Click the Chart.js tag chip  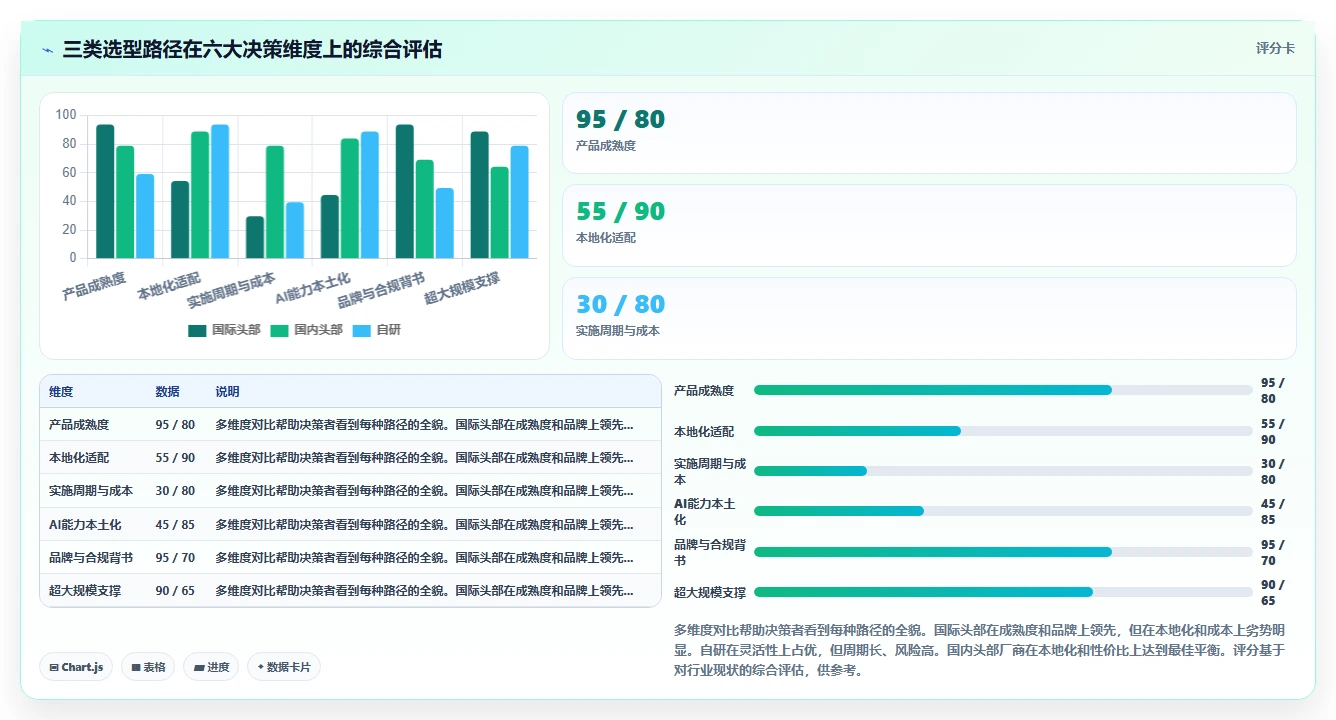coord(76,667)
